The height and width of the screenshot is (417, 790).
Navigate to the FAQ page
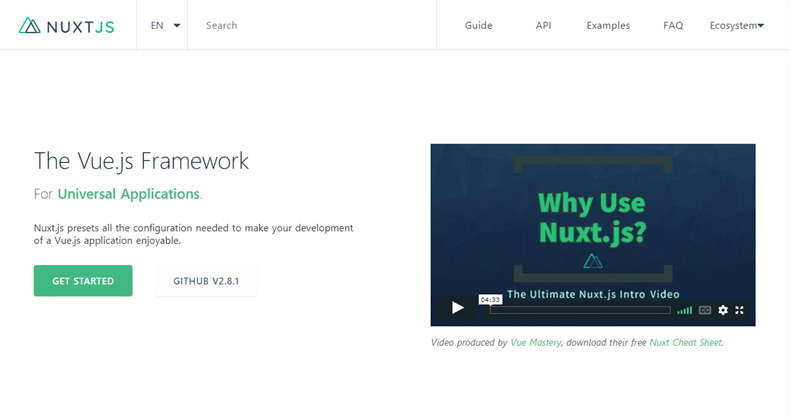tap(673, 26)
